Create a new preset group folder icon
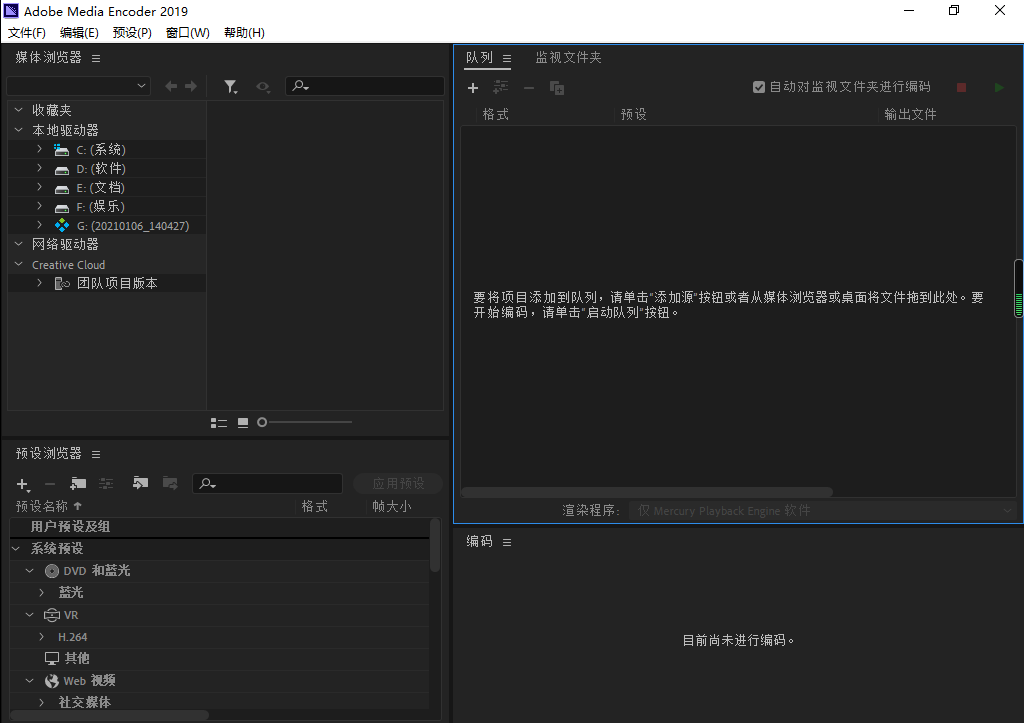1024x723 pixels. point(78,483)
